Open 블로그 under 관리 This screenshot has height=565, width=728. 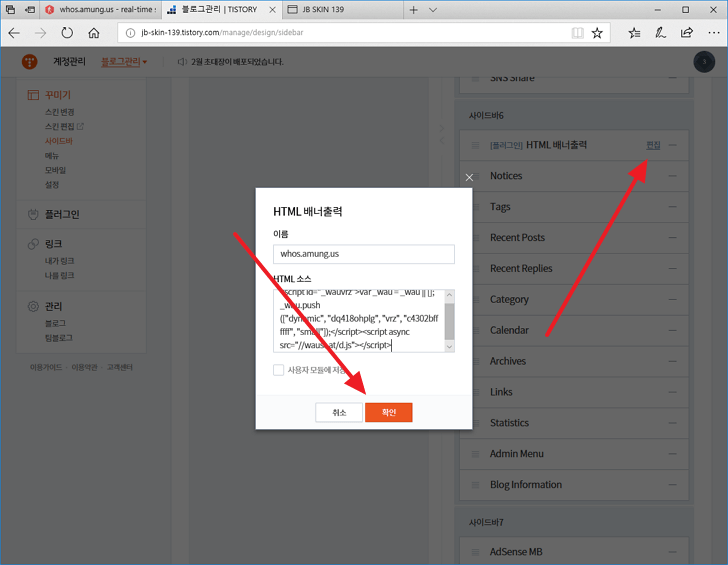(55, 323)
